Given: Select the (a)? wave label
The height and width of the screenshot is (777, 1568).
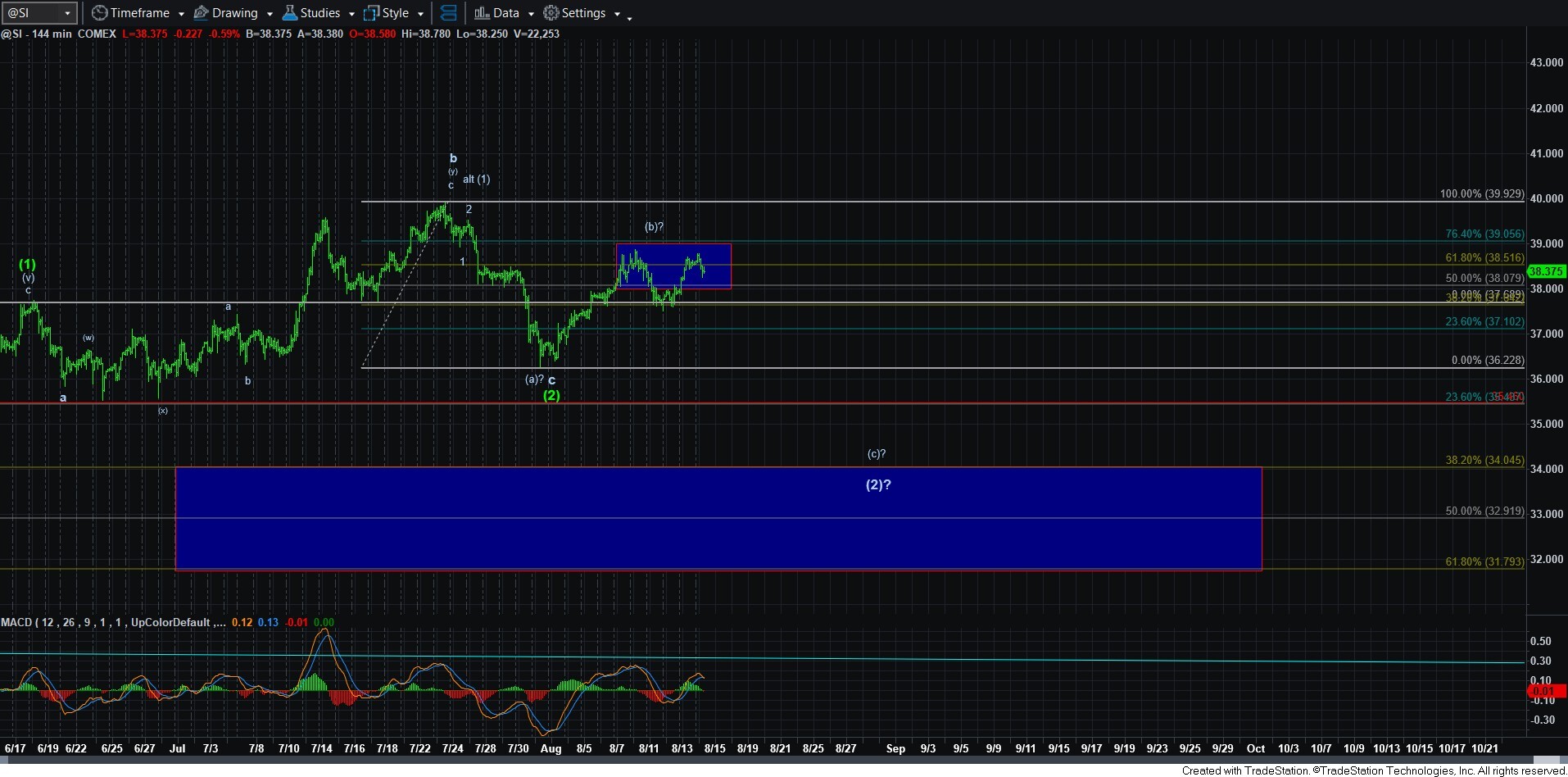Looking at the screenshot, I should coord(534,379).
